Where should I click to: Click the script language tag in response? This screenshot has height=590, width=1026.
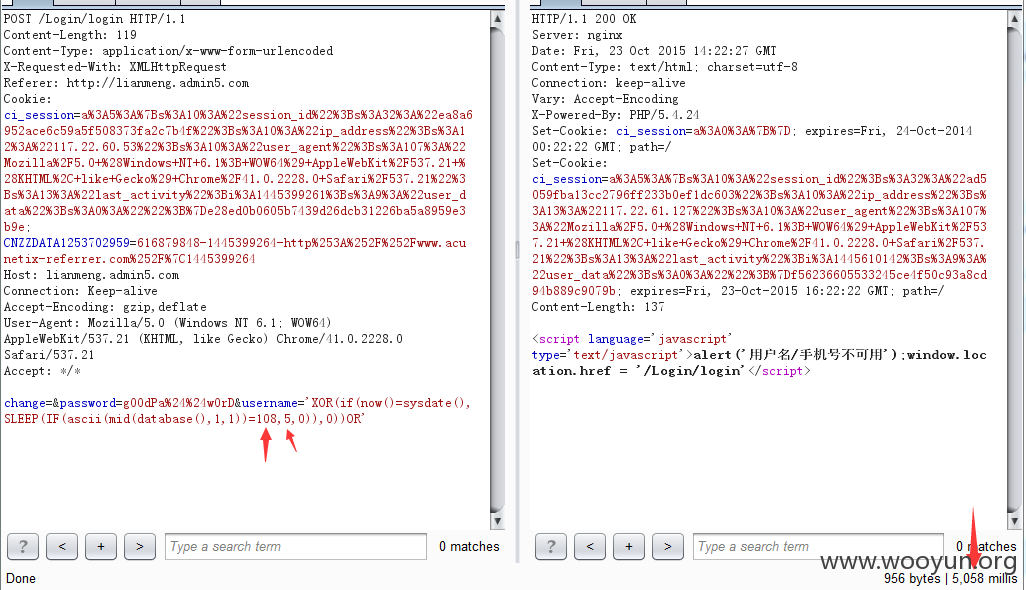click(632, 339)
